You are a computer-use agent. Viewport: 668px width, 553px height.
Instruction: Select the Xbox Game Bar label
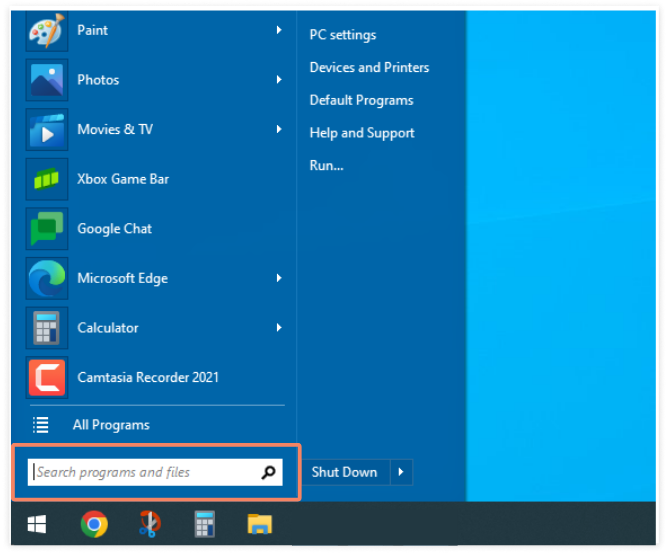[123, 179]
